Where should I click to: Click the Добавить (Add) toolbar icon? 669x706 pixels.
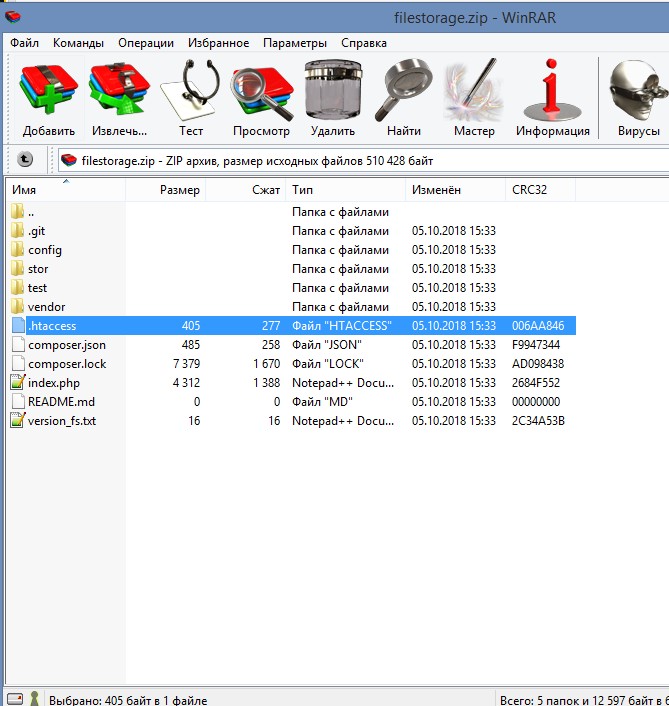point(49,89)
